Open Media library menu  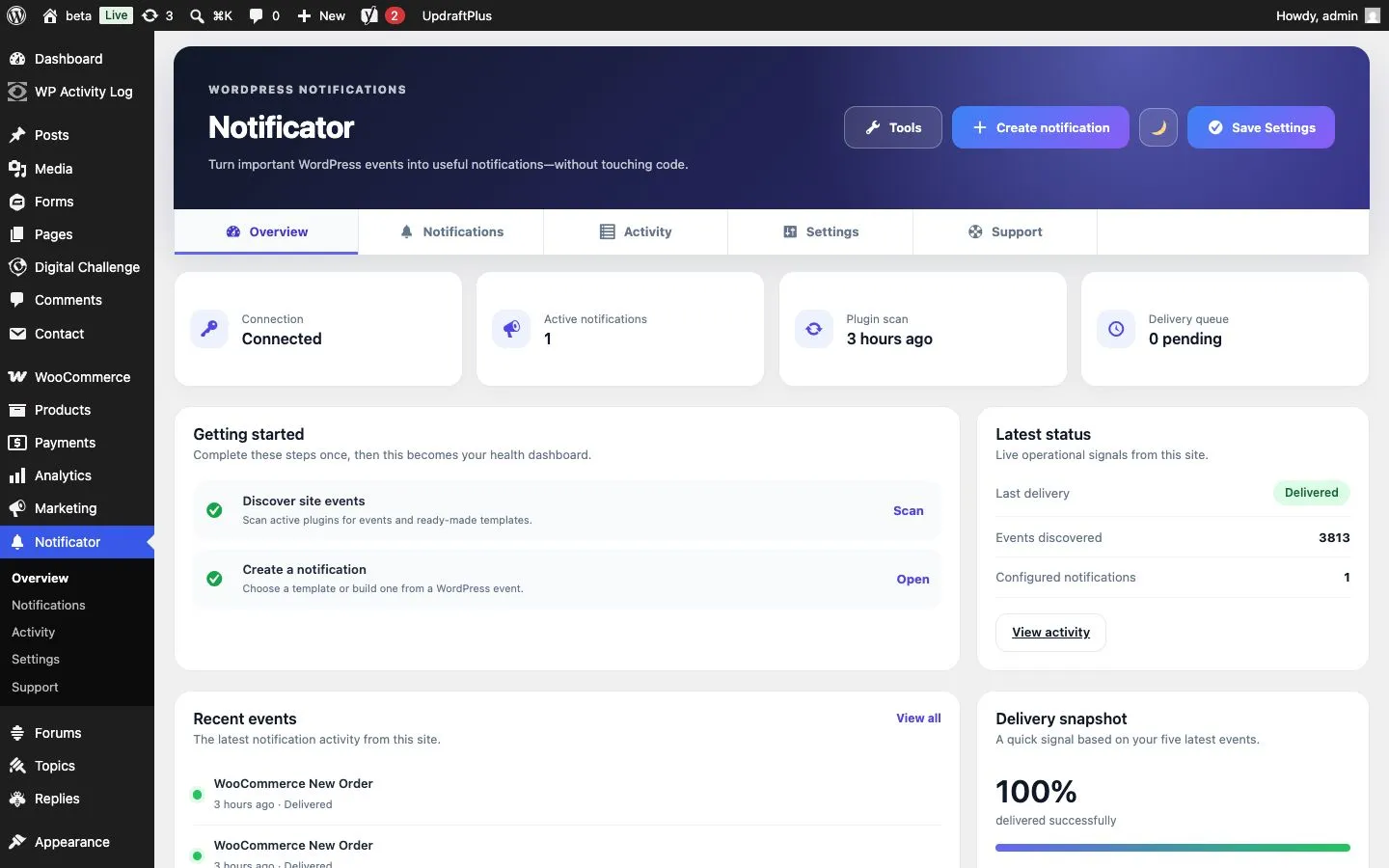(x=77, y=169)
